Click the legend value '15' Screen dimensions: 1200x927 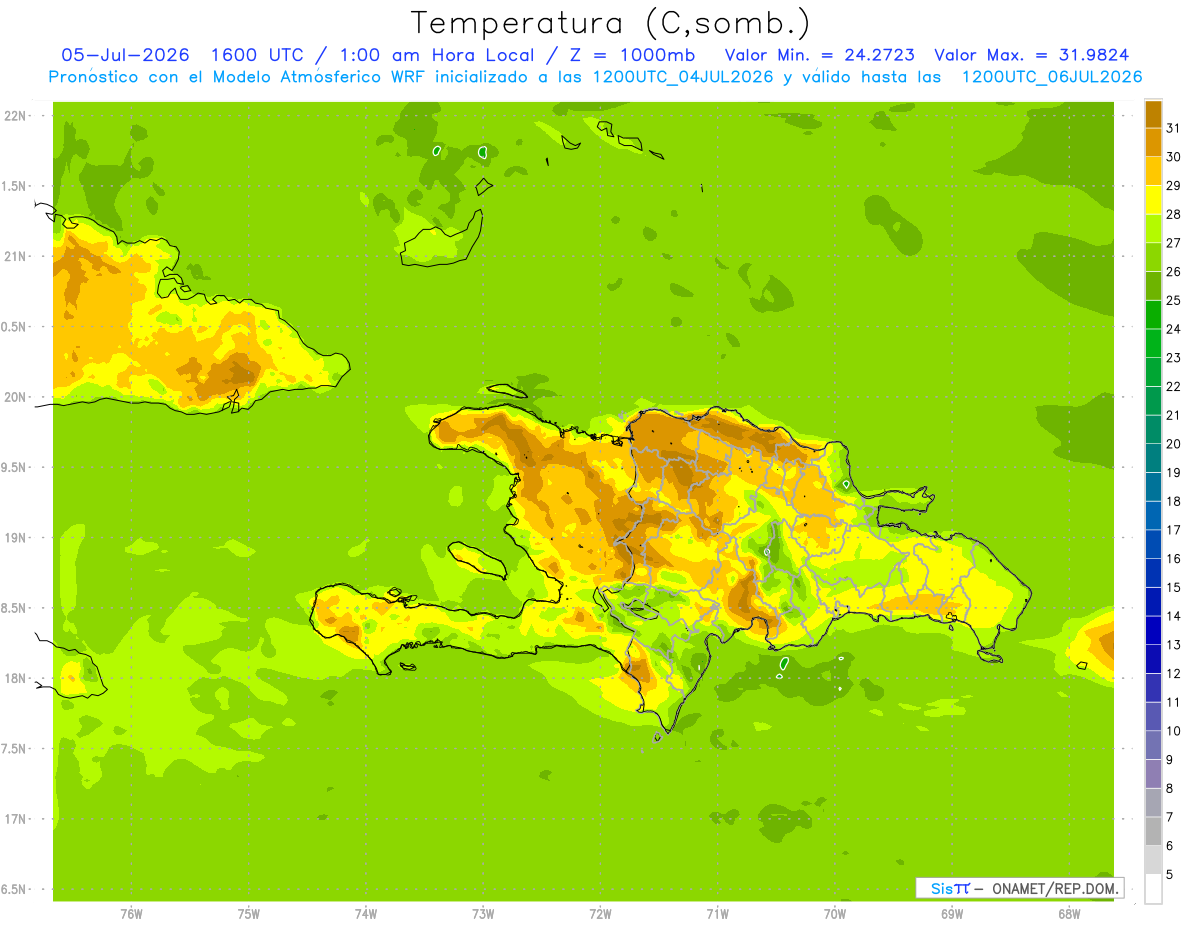pos(1174,588)
